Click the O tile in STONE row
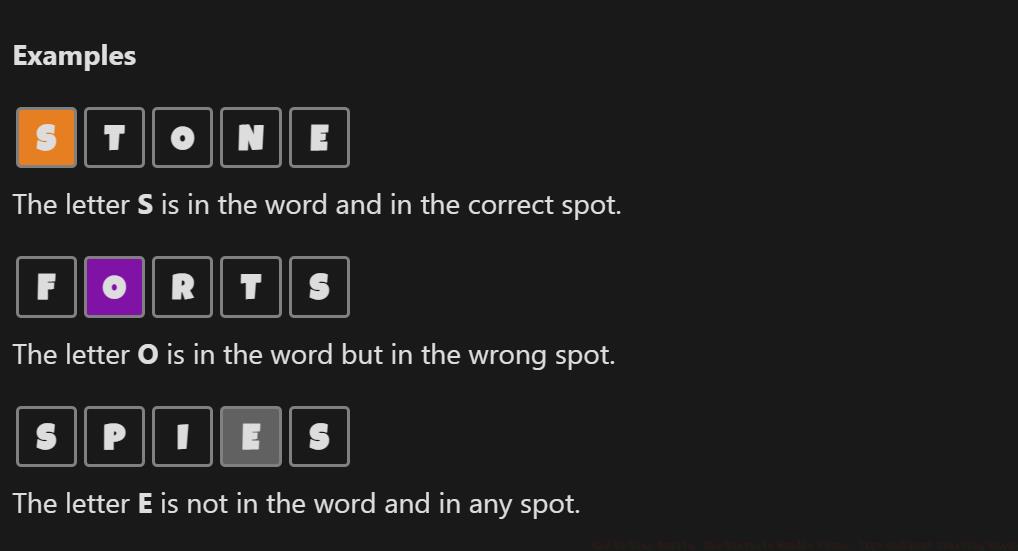Viewport: 1018px width, 551px height. click(x=182, y=137)
